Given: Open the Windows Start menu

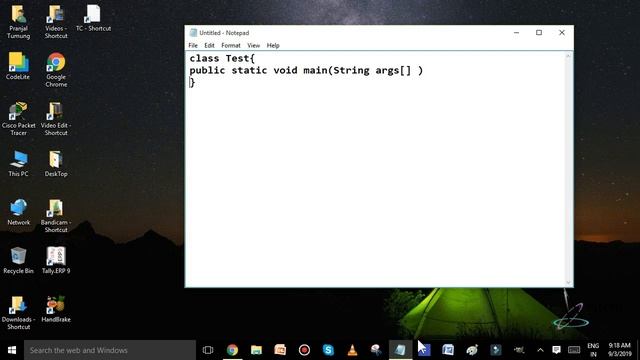Looking at the screenshot, I should 12,350.
